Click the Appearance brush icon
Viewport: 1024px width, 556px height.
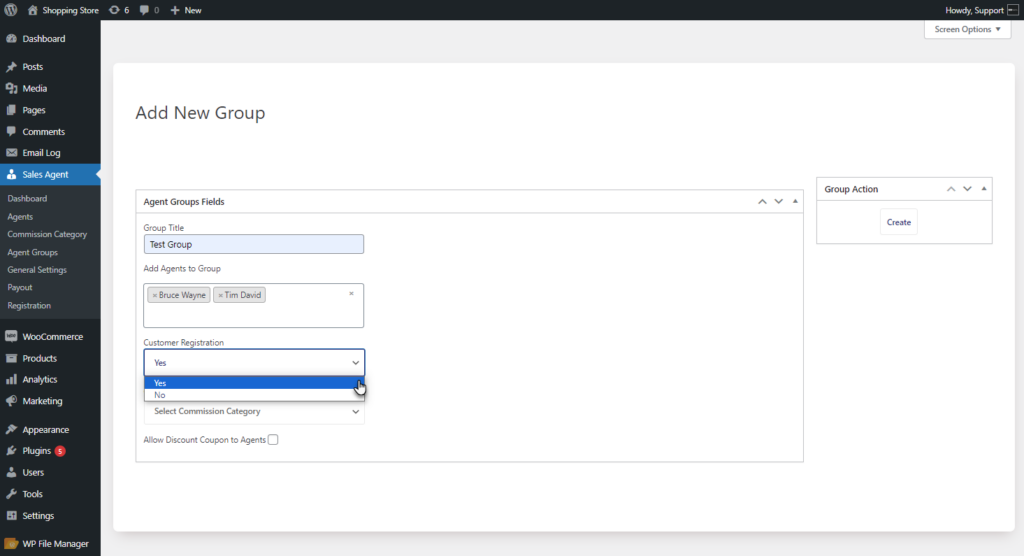tap(11, 429)
